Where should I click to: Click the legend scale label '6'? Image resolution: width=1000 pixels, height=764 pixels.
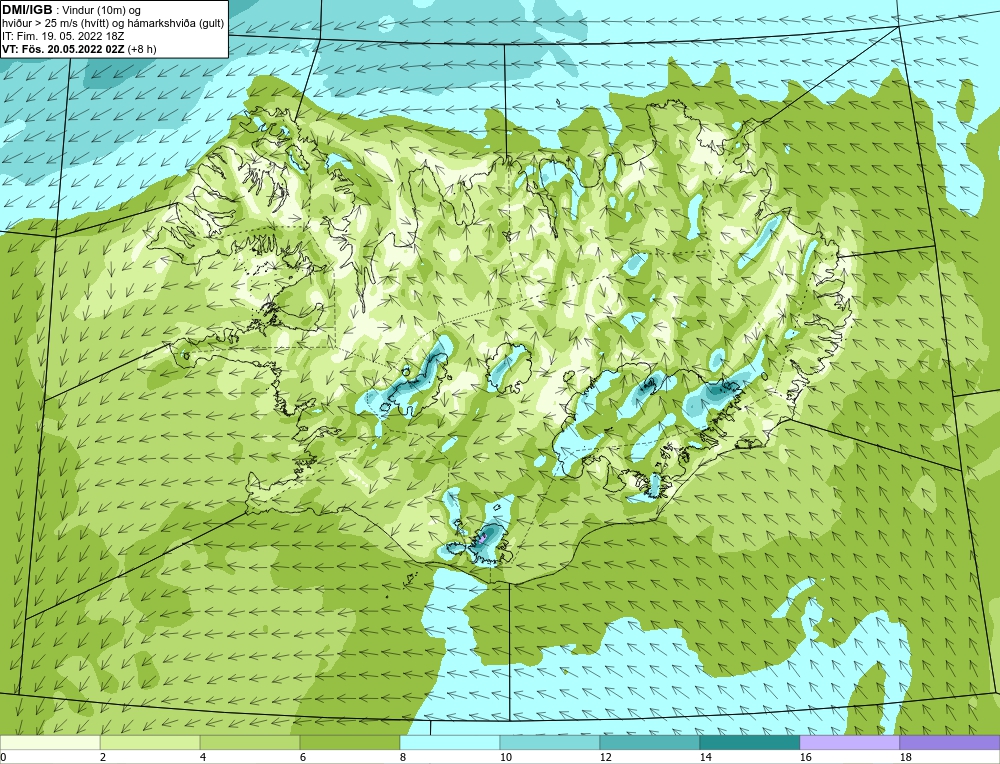[x=303, y=757]
